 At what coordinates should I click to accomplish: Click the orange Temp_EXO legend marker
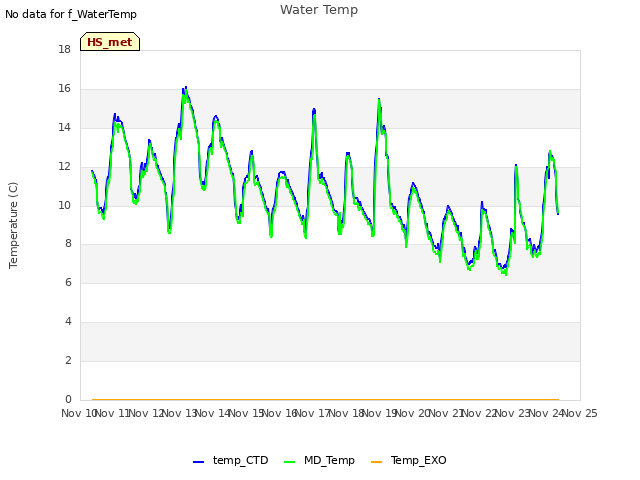click(376, 462)
